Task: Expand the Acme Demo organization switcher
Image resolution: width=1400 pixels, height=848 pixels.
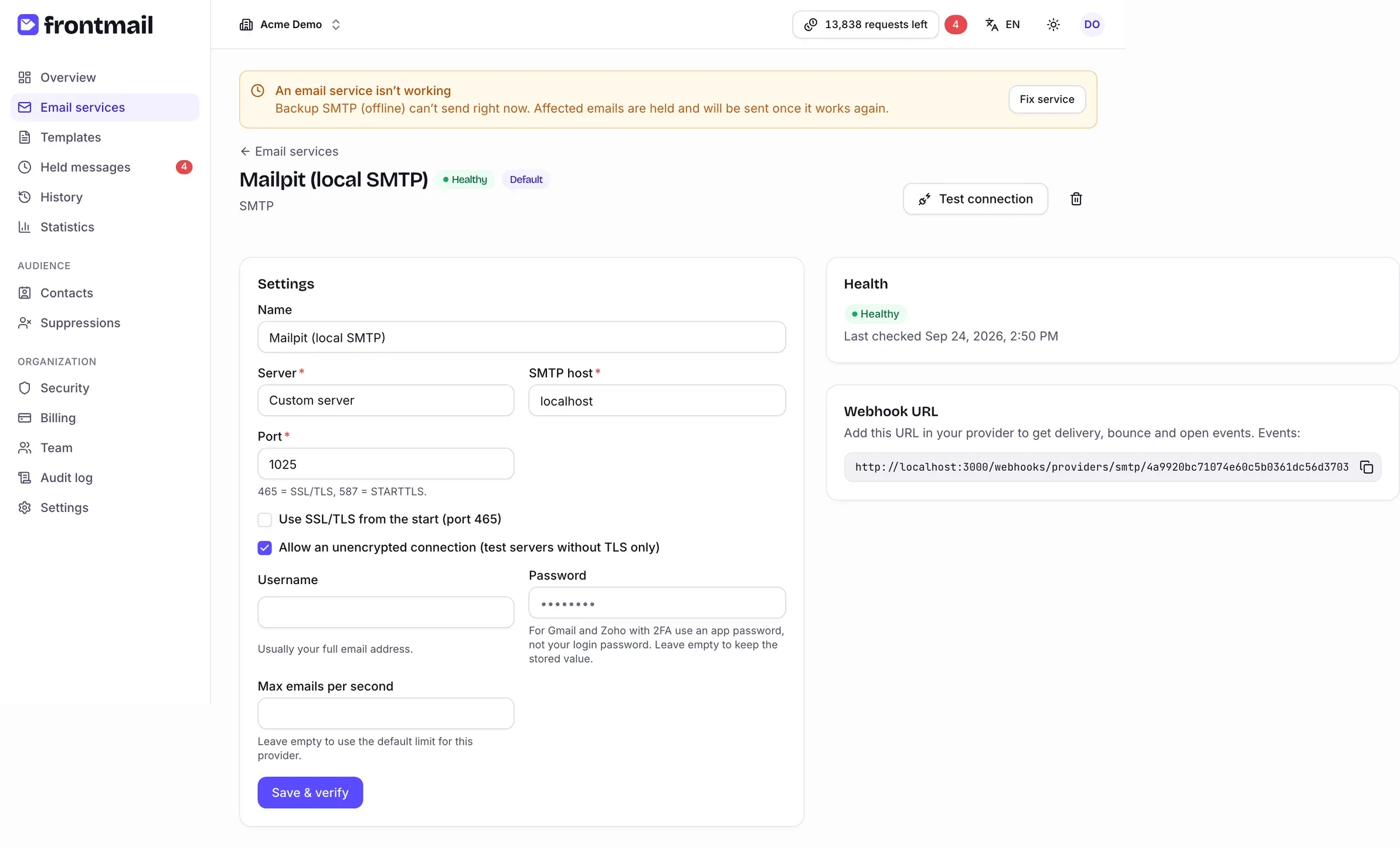Action: pyautogui.click(x=290, y=25)
